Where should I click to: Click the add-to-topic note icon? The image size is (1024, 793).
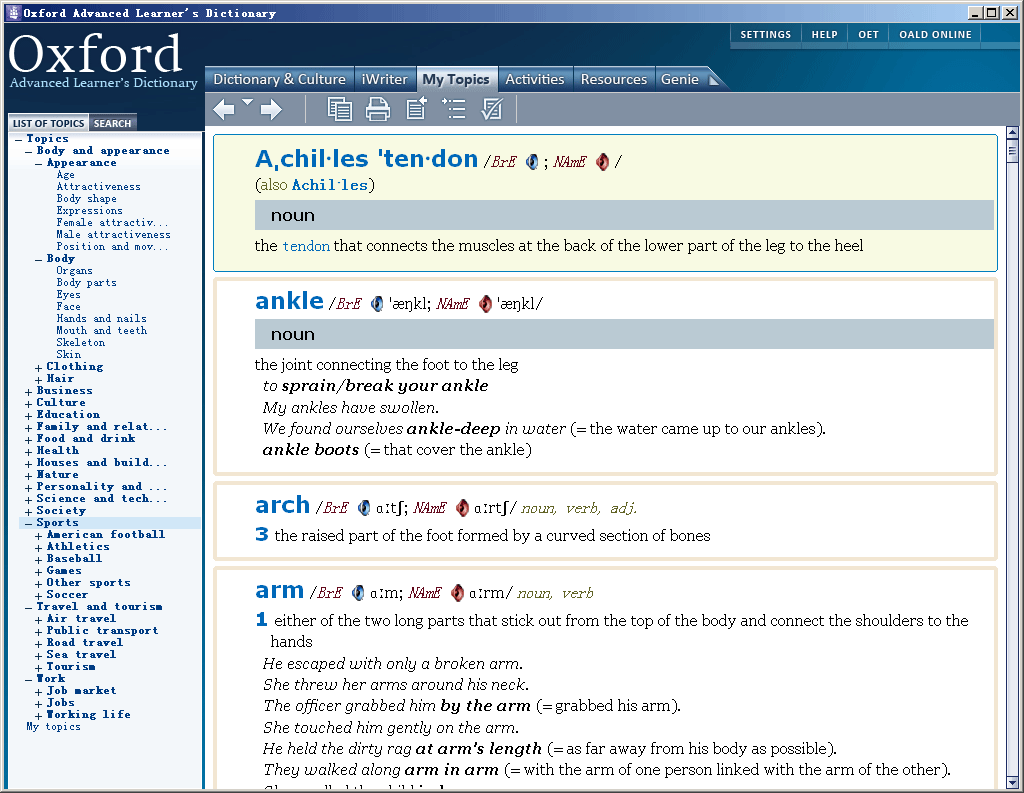pyautogui.click(x=416, y=108)
